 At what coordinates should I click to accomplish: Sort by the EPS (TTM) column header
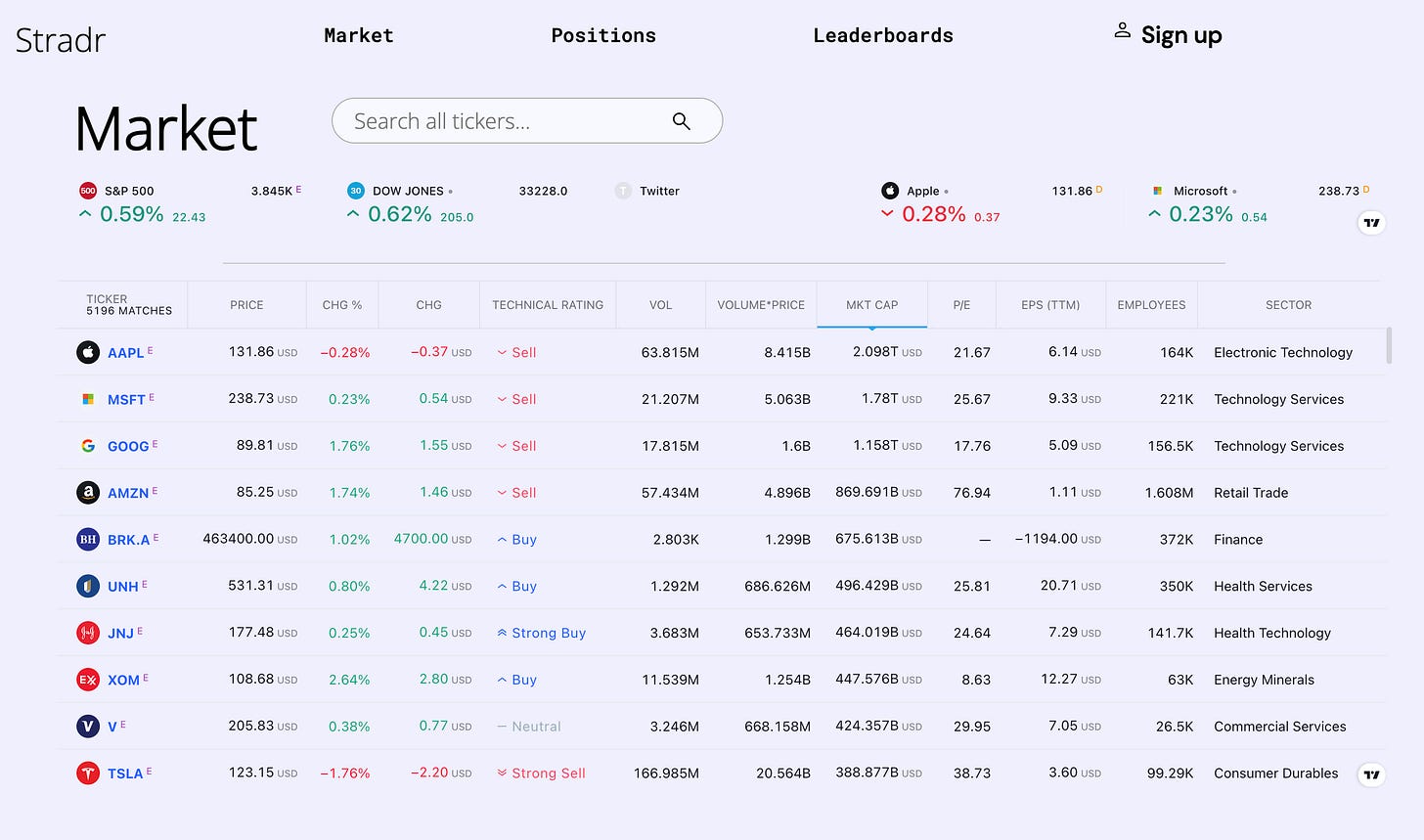tap(1050, 305)
